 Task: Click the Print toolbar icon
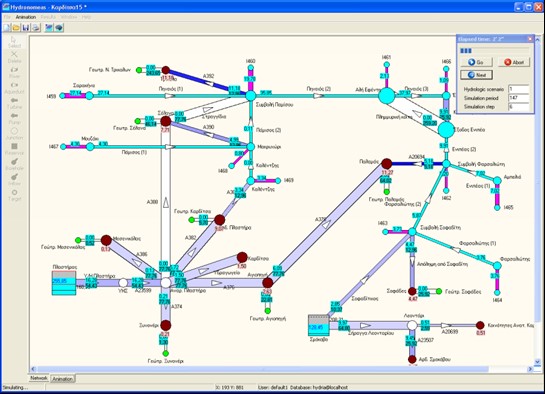pyautogui.click(x=35, y=27)
